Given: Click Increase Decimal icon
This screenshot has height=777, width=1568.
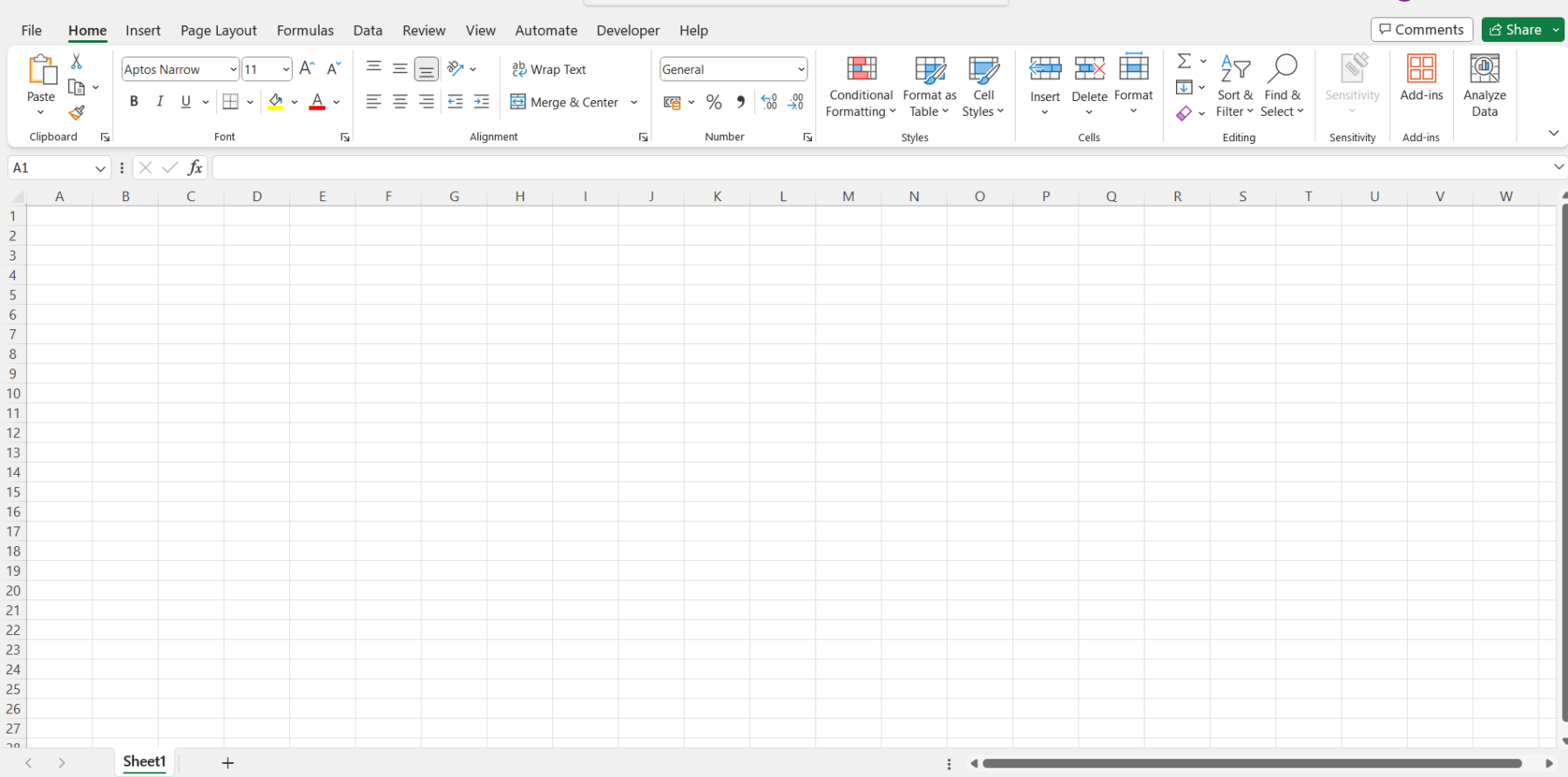Looking at the screenshot, I should [769, 102].
